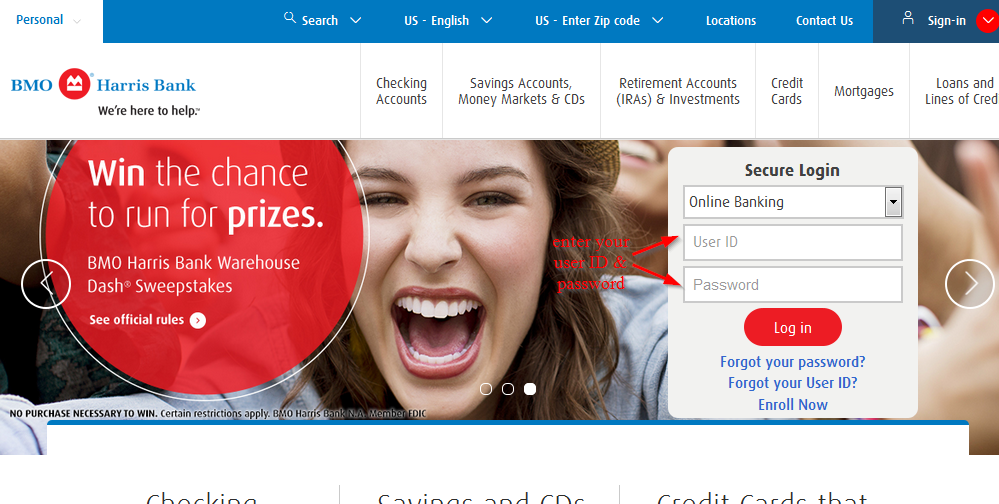
Task: Click BMO Harris Bank Warehouse Dash Sweepstakes text
Action: 193,274
